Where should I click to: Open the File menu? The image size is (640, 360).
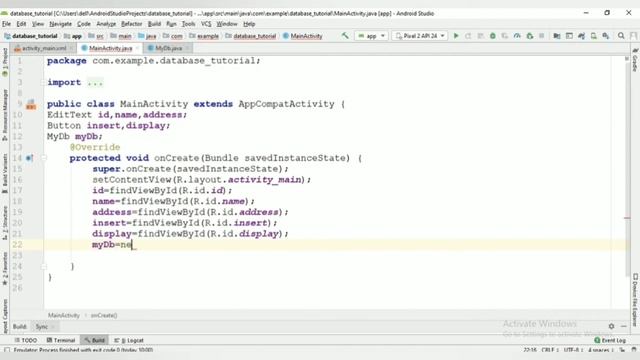[x=7, y=24]
